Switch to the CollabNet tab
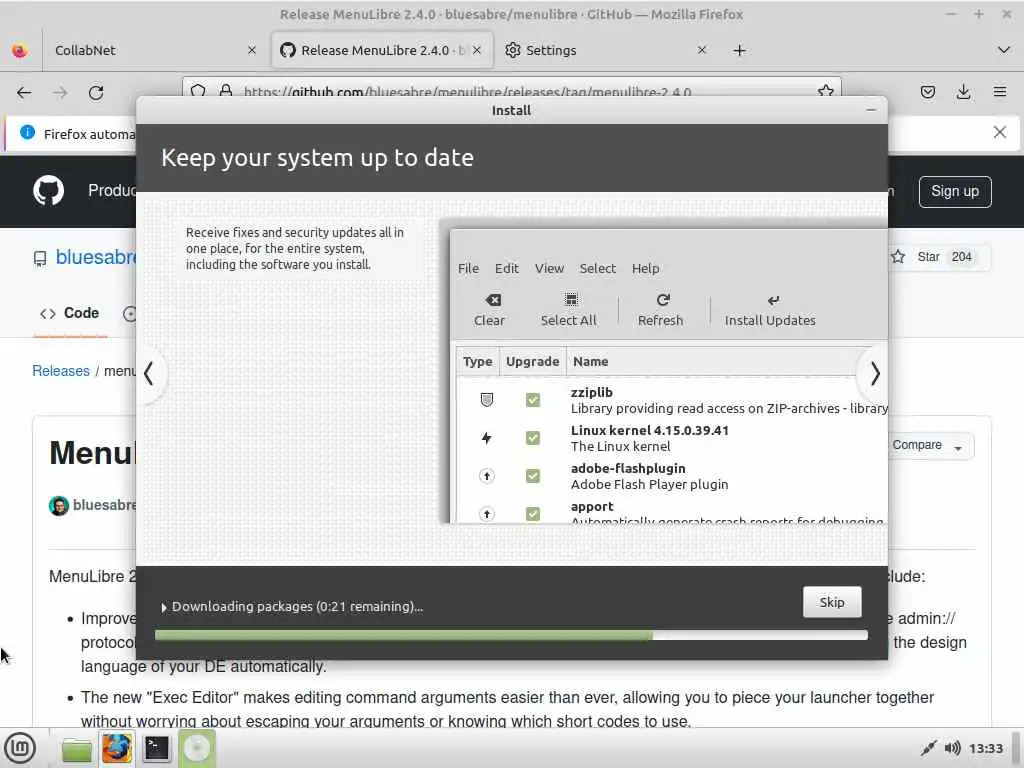 [x=152, y=50]
